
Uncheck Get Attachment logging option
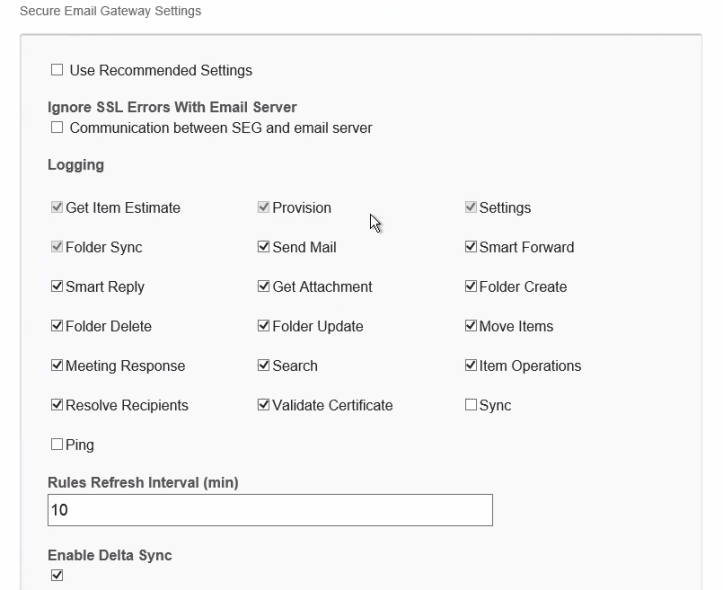(x=264, y=287)
